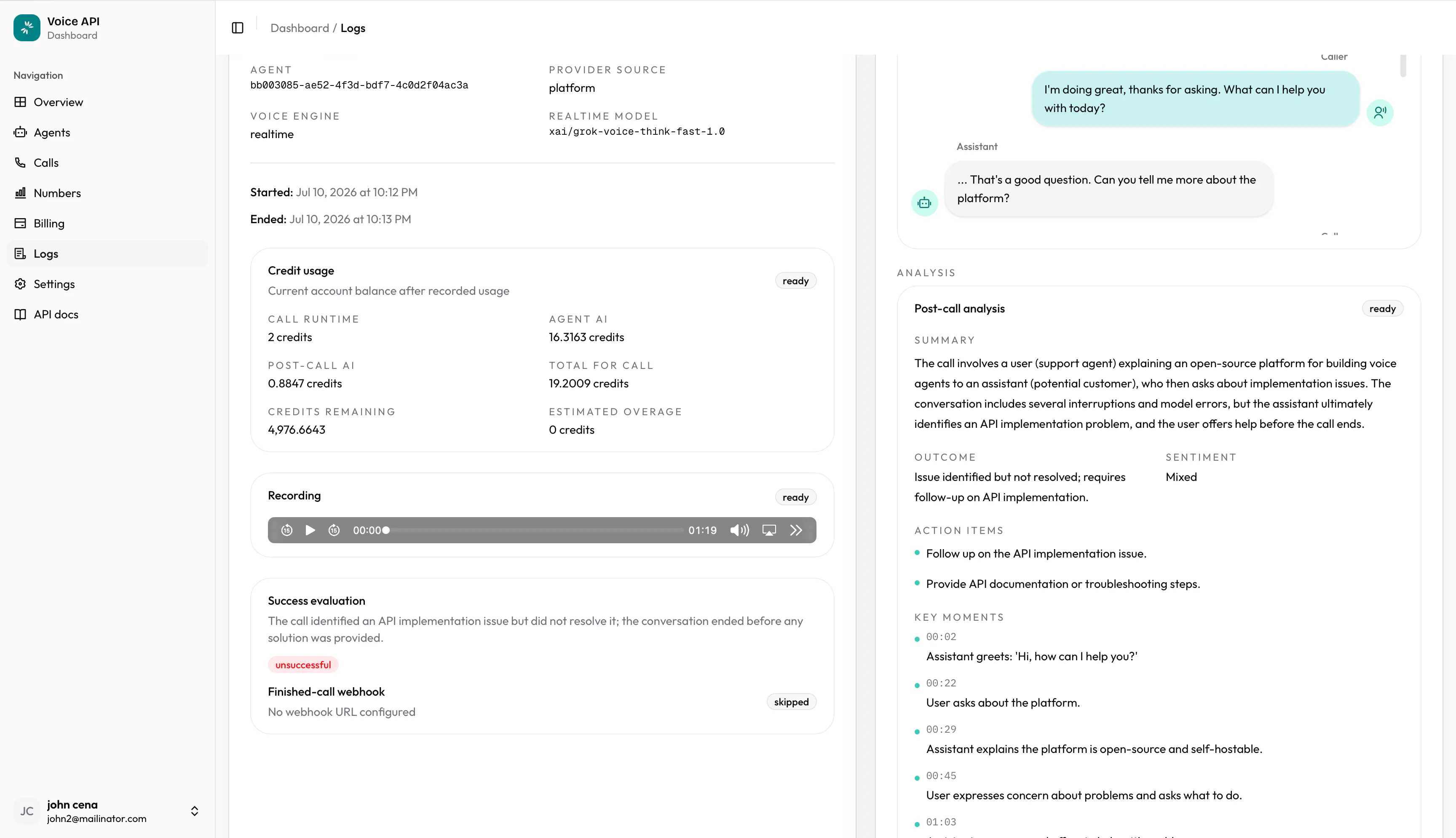Rewind the recording 15 seconds

[287, 530]
